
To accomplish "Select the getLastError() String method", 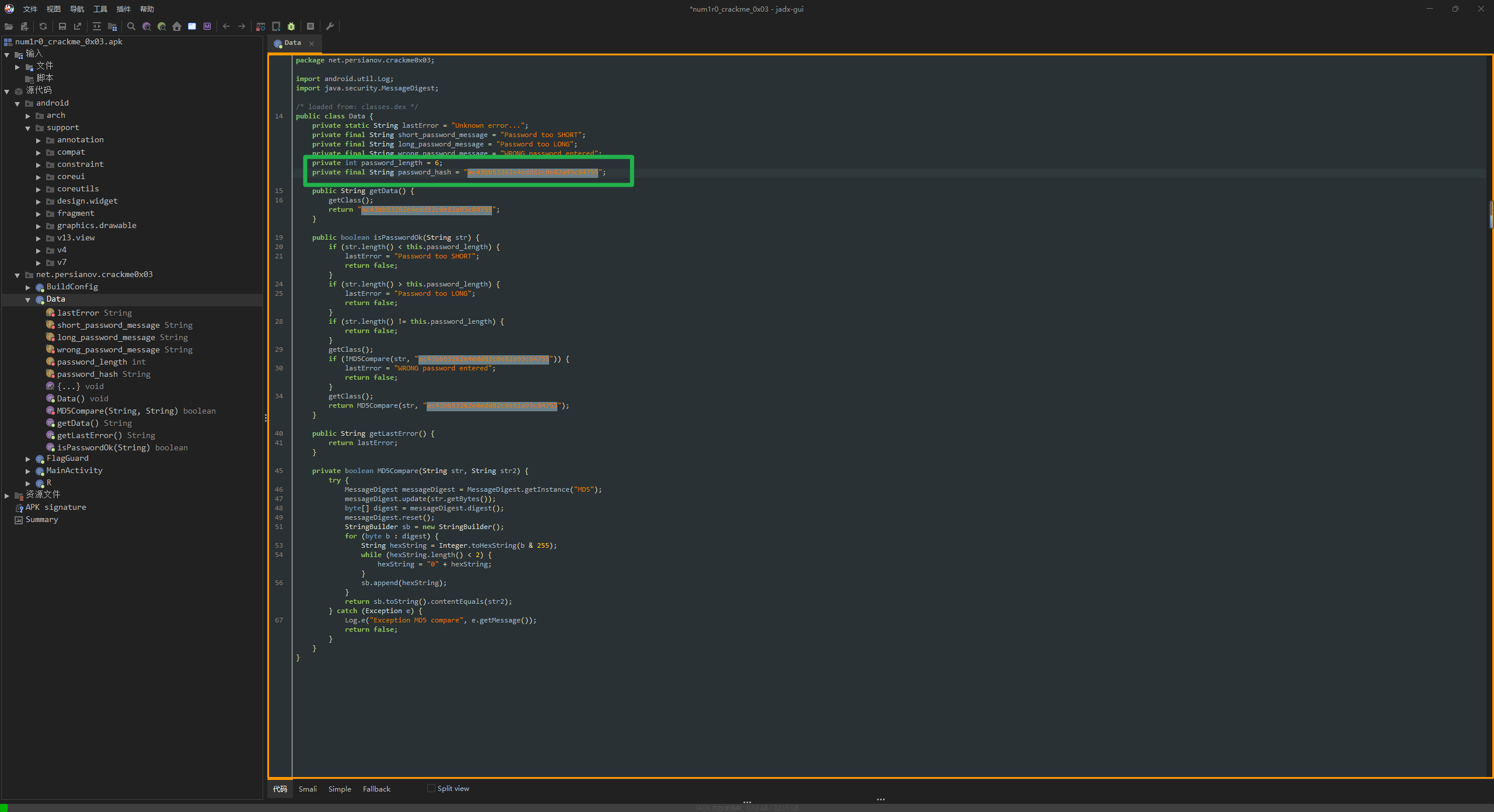I will tap(106, 435).
